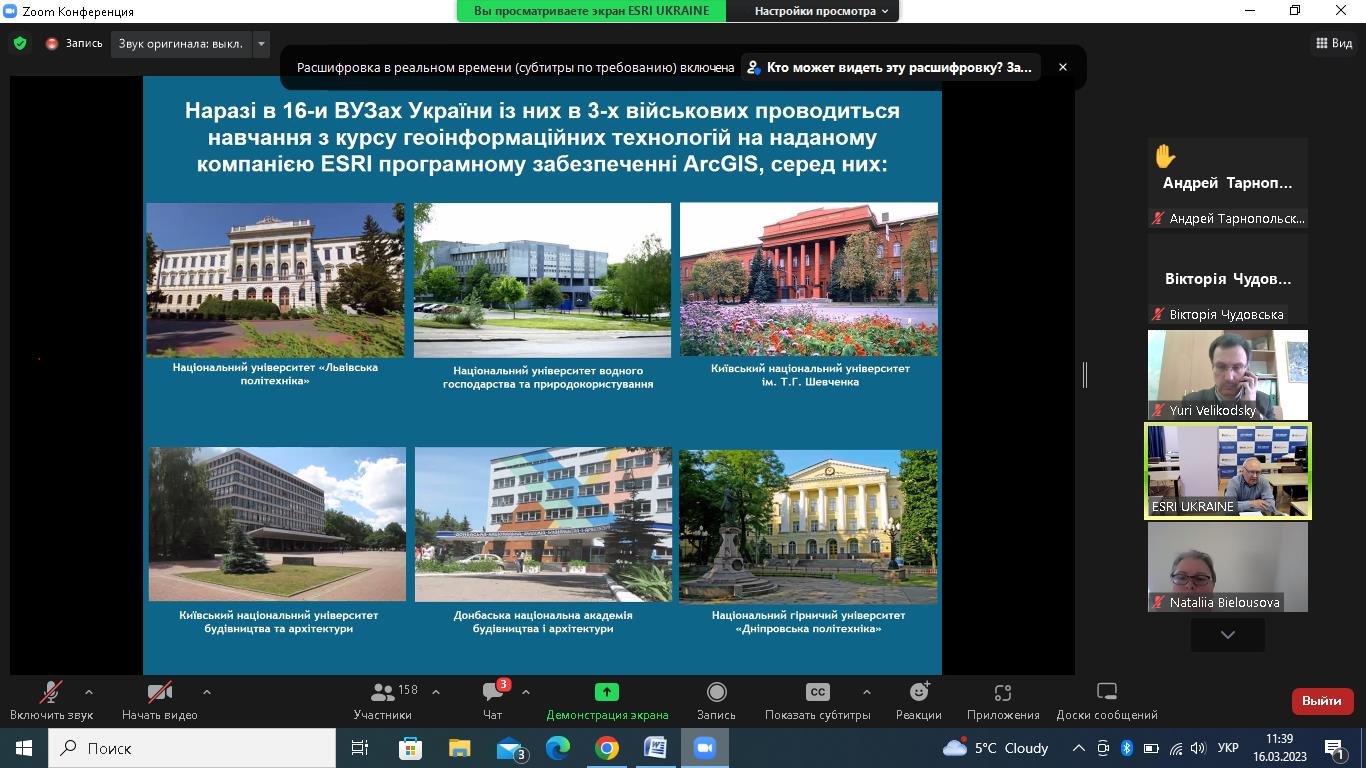Close the transcription notification banner

point(1063,67)
